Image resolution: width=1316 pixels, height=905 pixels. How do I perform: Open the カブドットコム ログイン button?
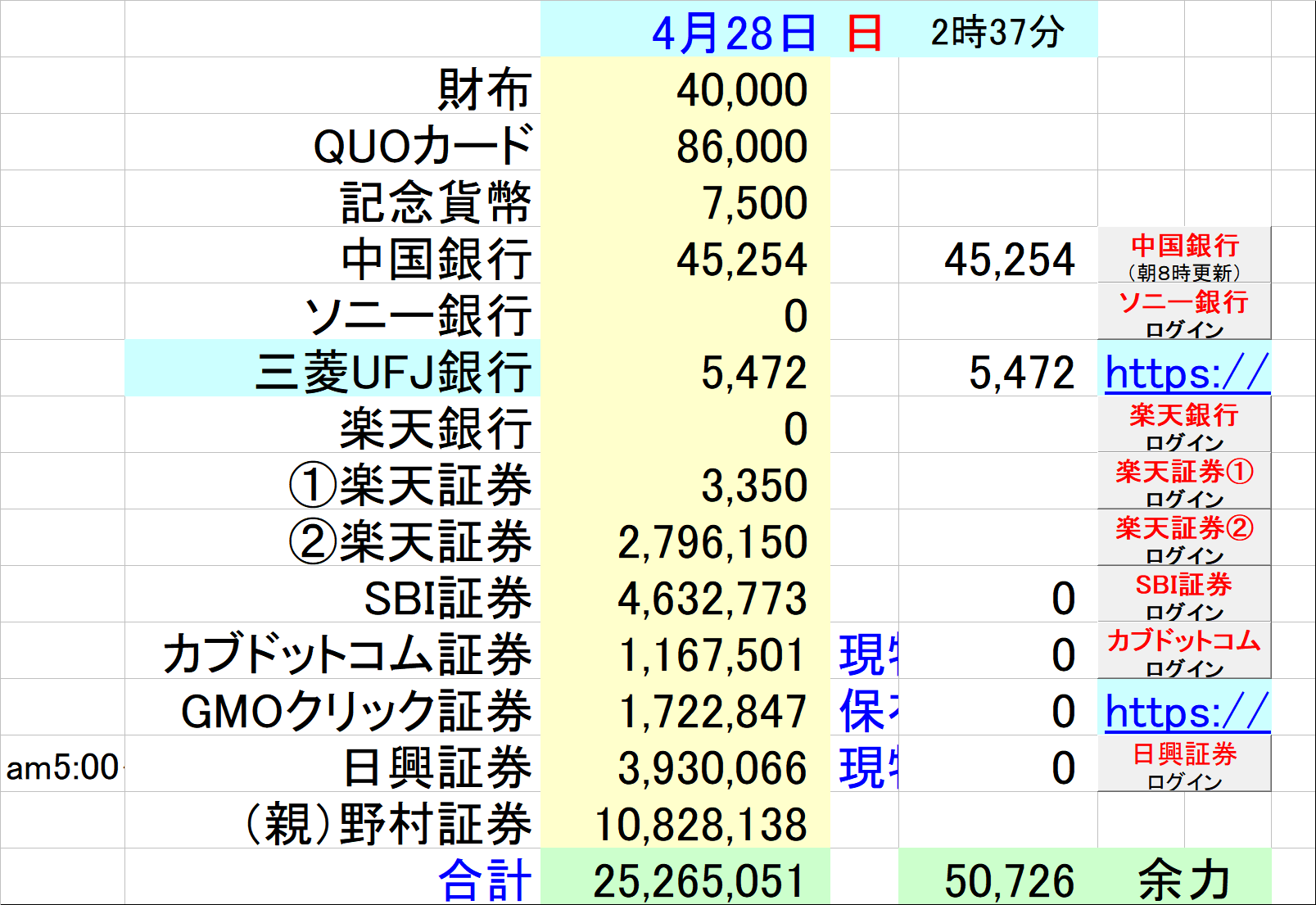pyautogui.click(x=1184, y=651)
